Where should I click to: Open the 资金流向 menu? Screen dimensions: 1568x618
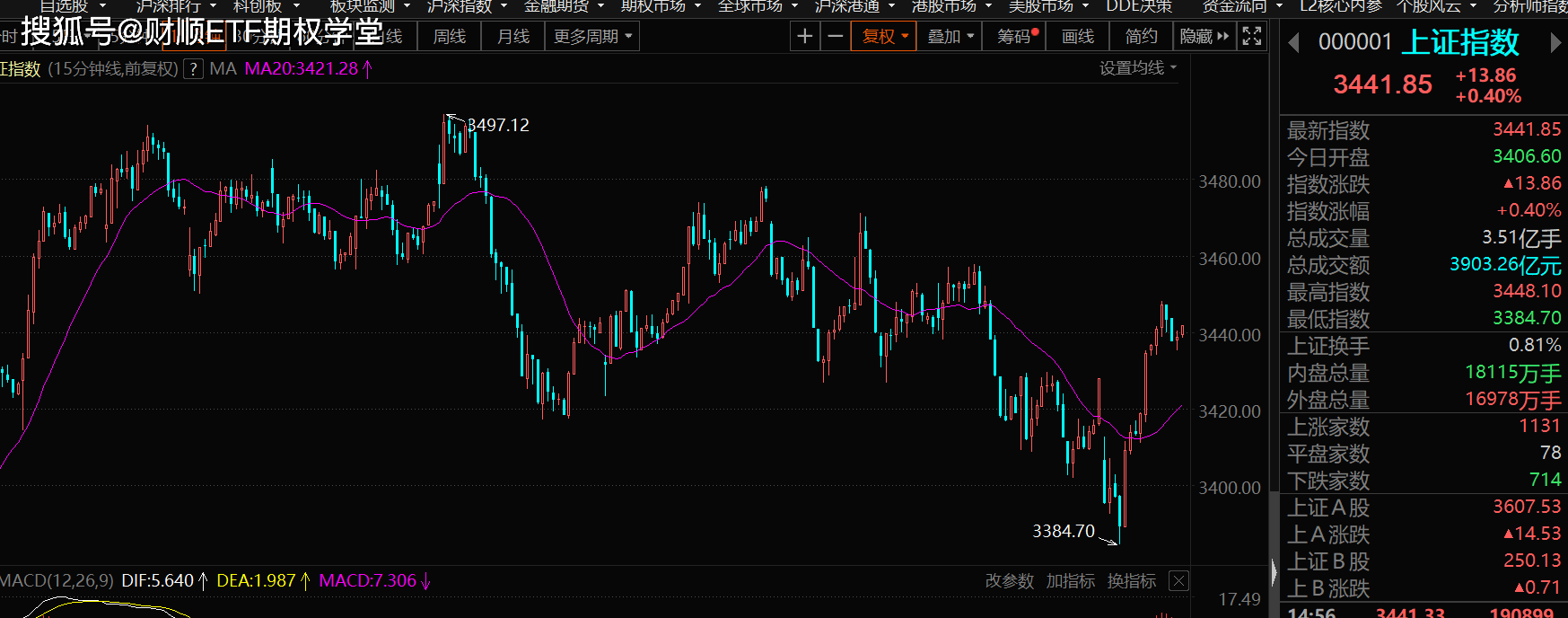coord(1241,6)
